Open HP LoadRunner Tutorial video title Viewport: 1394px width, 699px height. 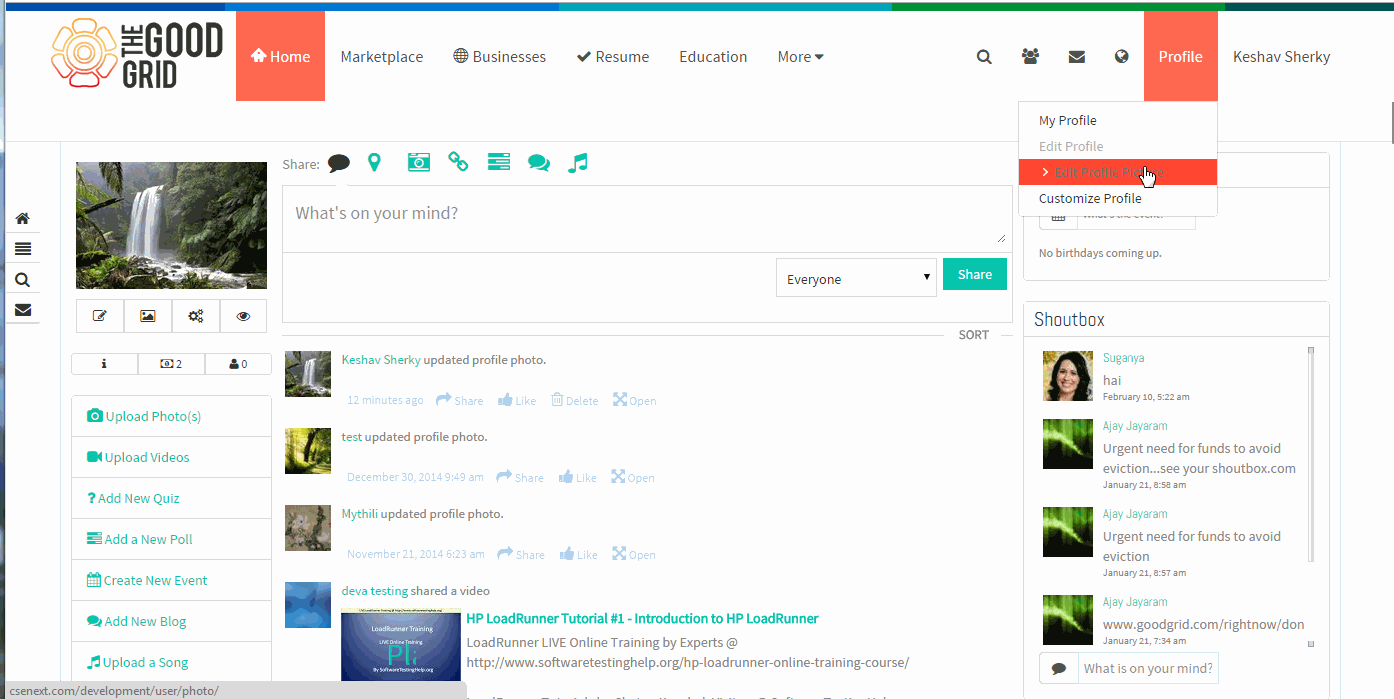tap(642, 618)
